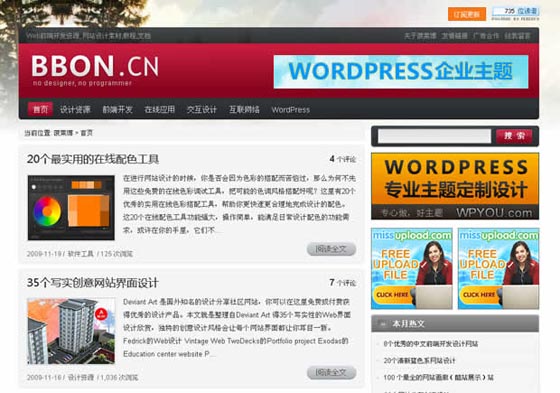This screenshot has width=560, height=393.
Task: Open the 交互设计 navigation item
Action: pos(202,110)
